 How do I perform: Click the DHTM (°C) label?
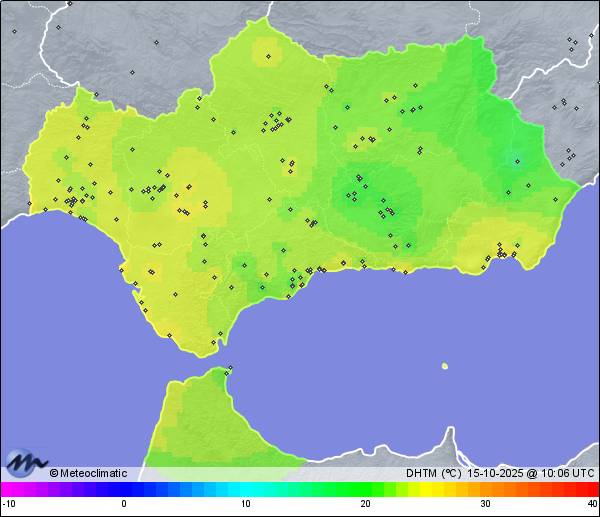pyautogui.click(x=433, y=473)
